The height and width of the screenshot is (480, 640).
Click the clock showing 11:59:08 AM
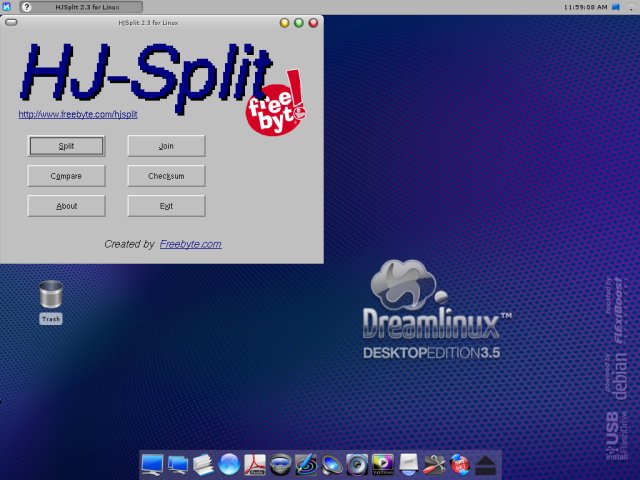(585, 7)
